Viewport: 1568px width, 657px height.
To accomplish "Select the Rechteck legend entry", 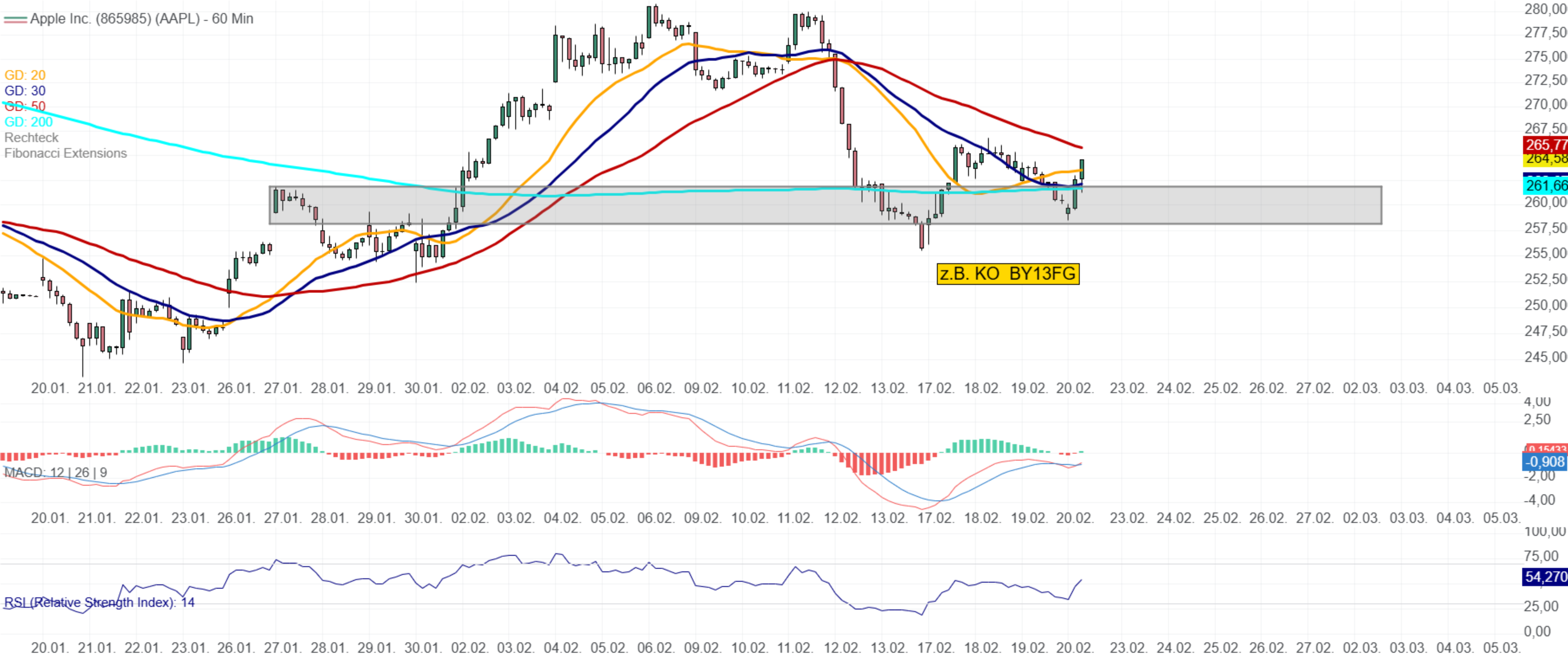I will 32,138.
